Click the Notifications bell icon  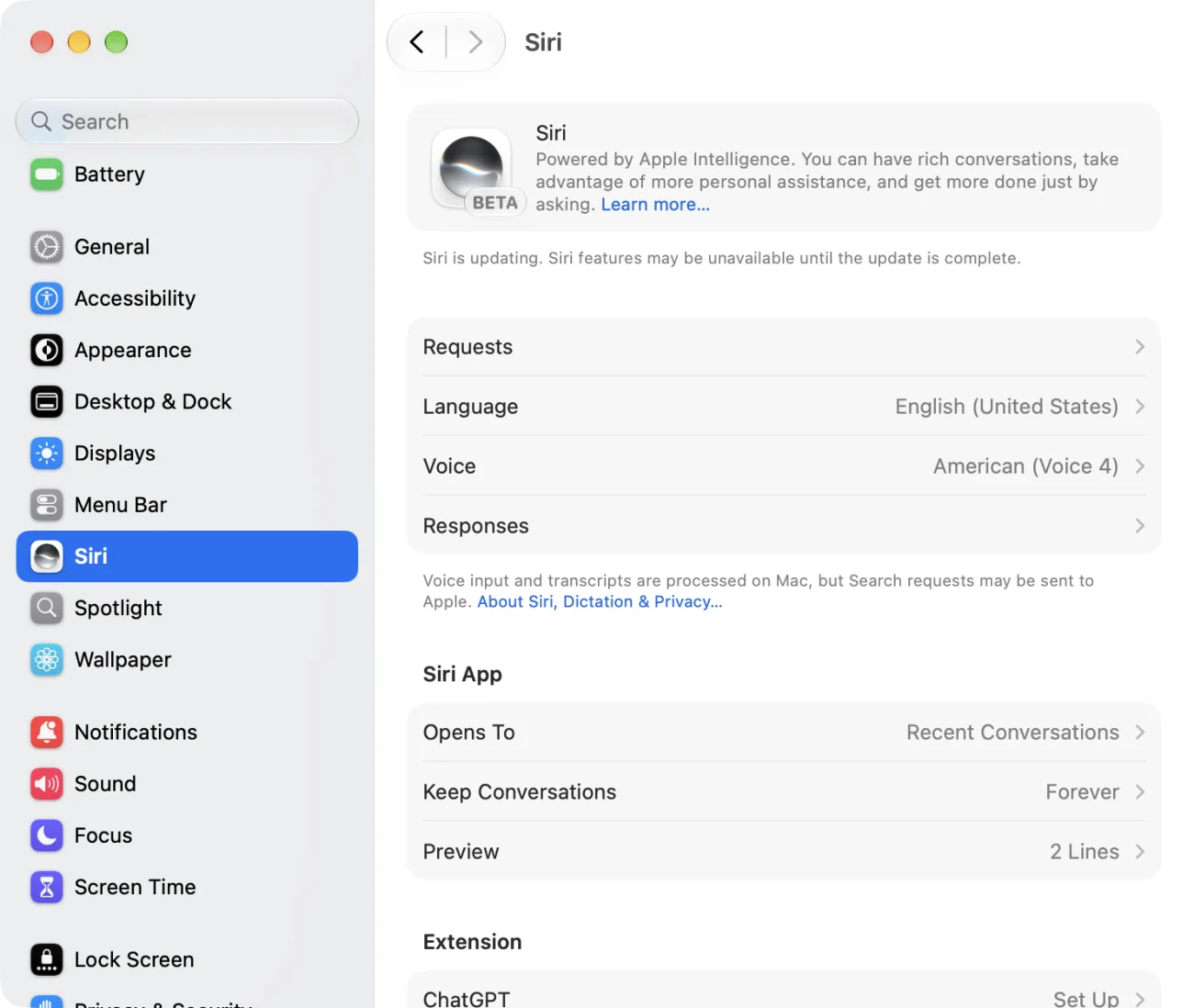tap(47, 732)
